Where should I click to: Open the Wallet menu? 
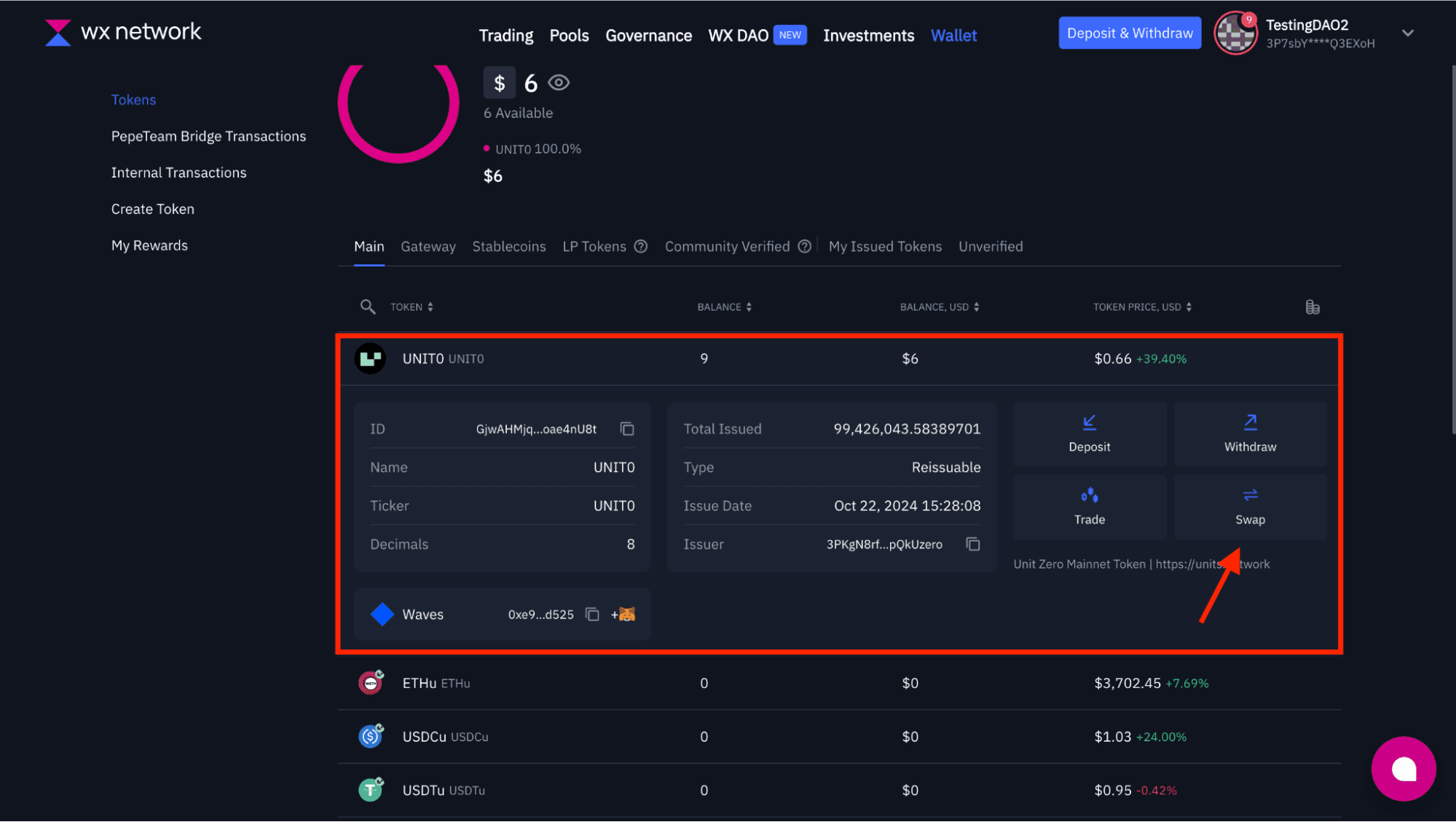click(953, 35)
